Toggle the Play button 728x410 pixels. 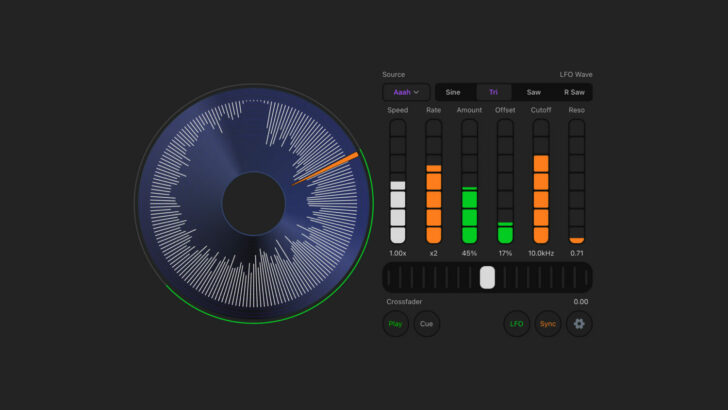coord(395,324)
